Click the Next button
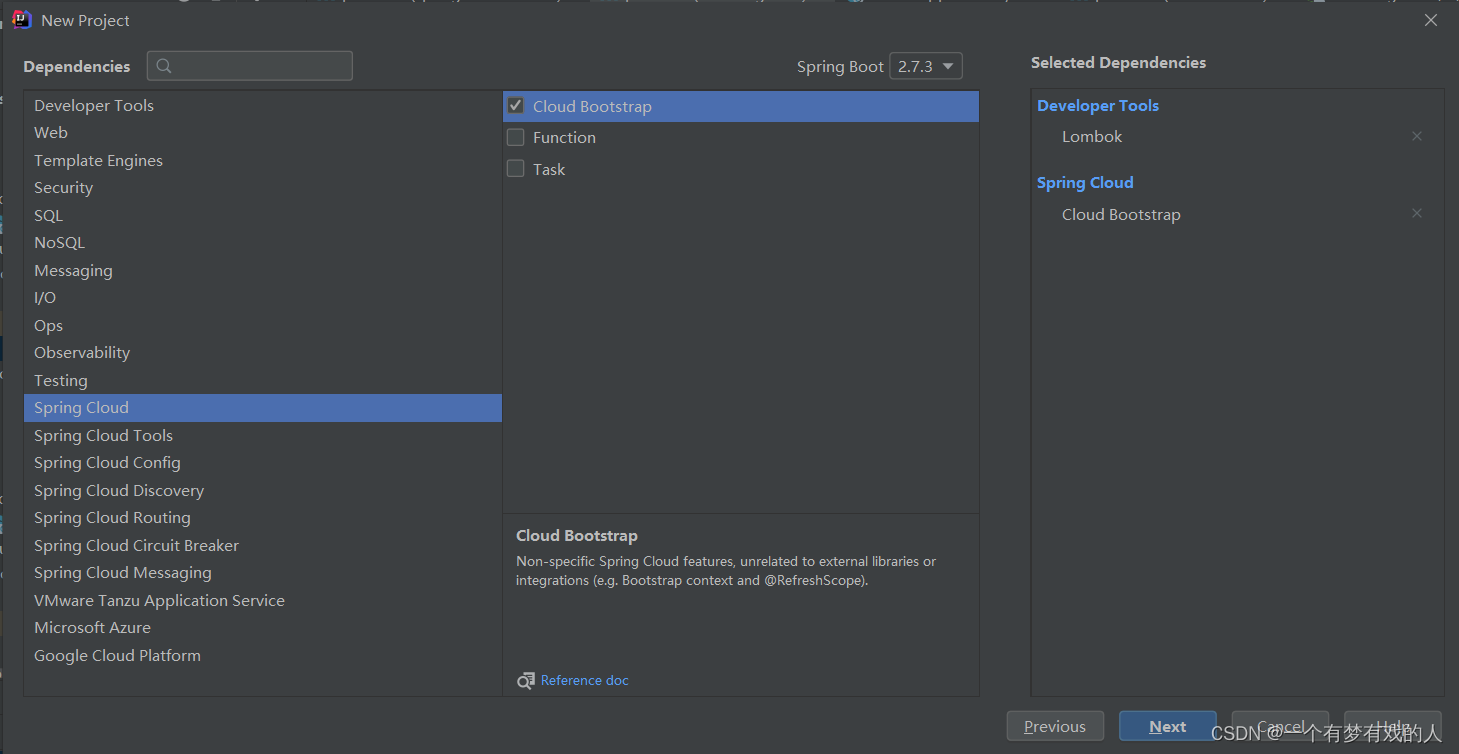The width and height of the screenshot is (1459, 754). click(x=1168, y=726)
